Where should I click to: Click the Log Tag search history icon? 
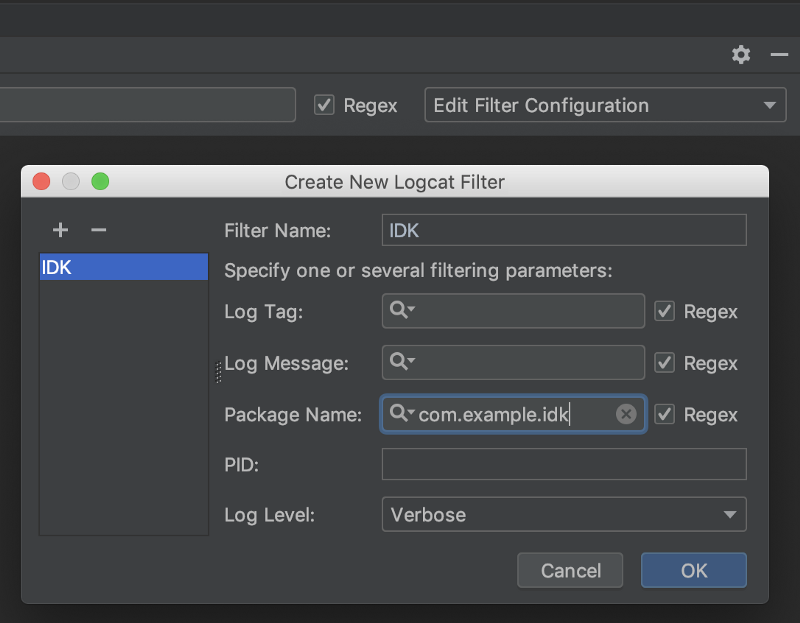402,311
